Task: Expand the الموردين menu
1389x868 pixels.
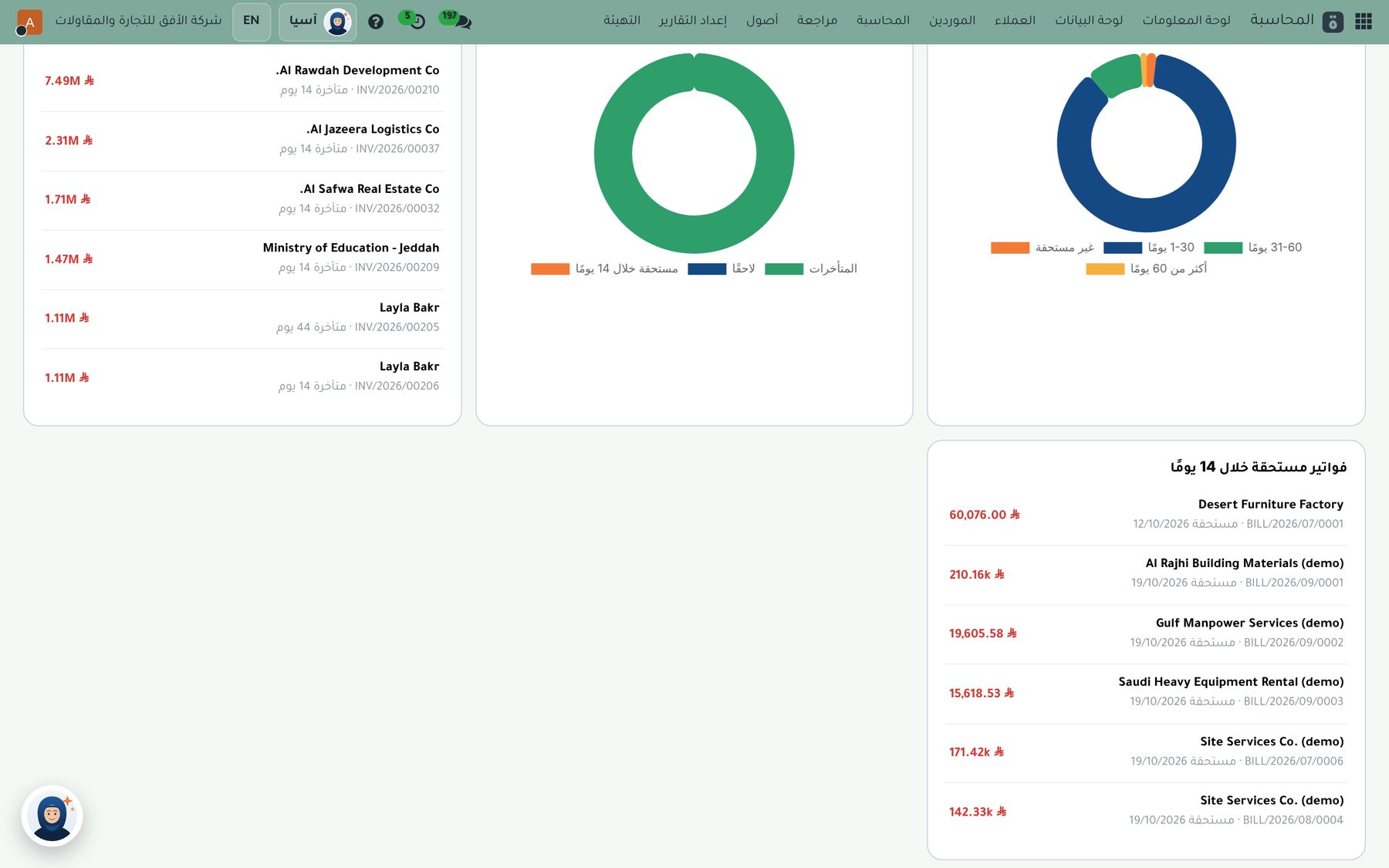Action: [x=952, y=20]
